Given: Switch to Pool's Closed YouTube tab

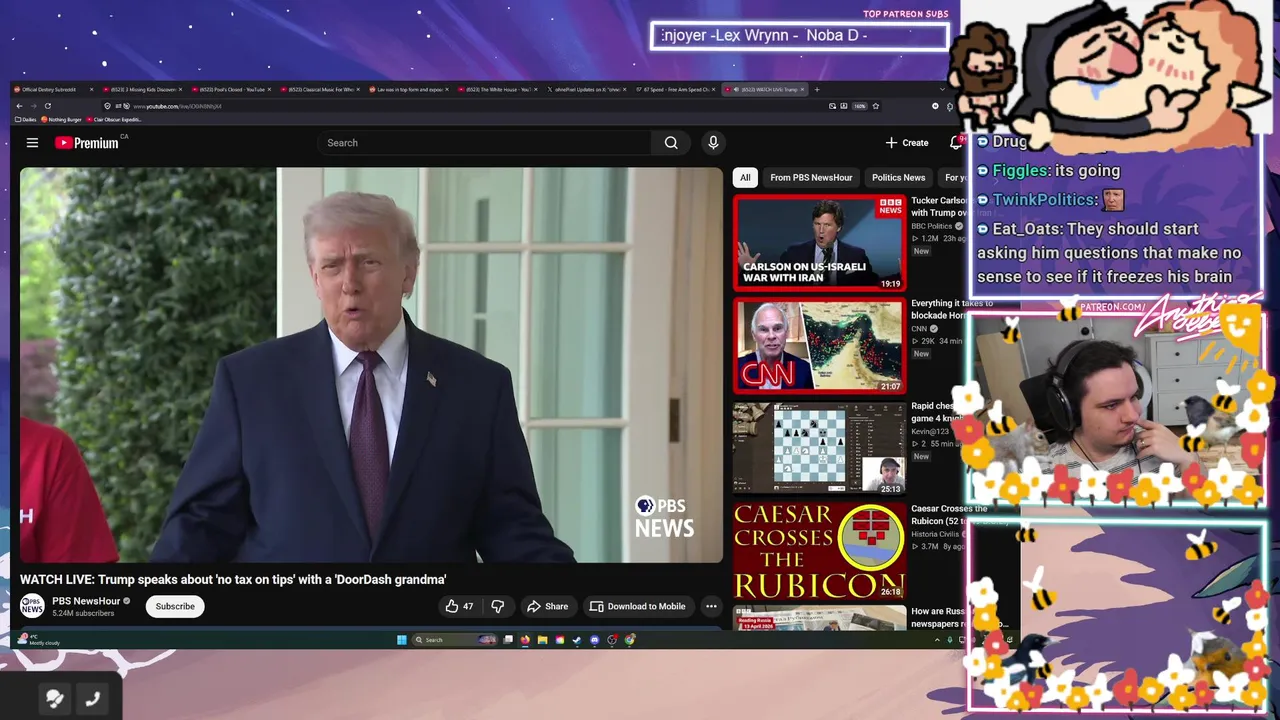Looking at the screenshot, I should (x=232, y=89).
